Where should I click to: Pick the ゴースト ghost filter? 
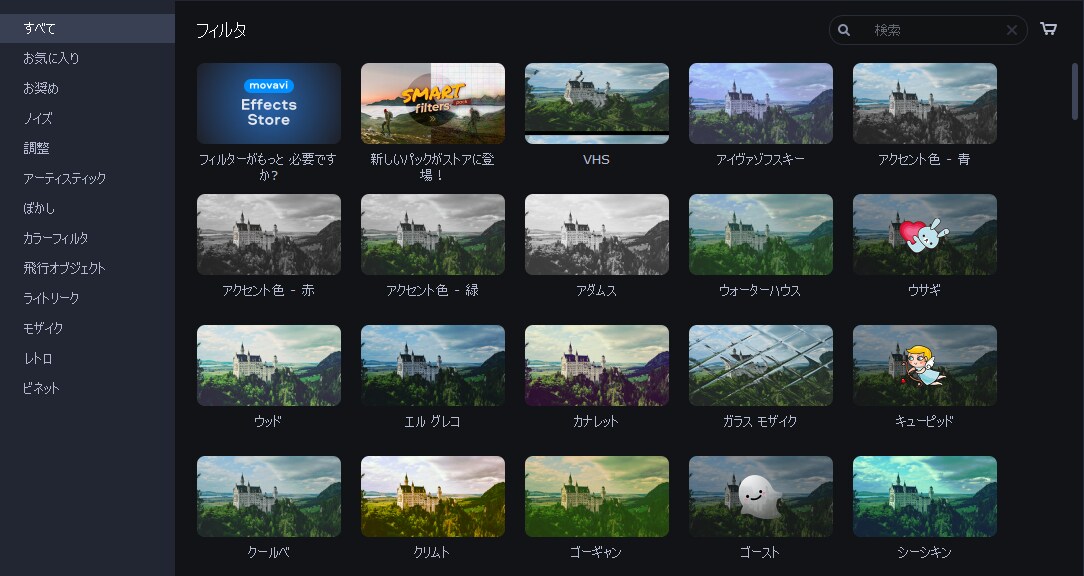coord(760,496)
